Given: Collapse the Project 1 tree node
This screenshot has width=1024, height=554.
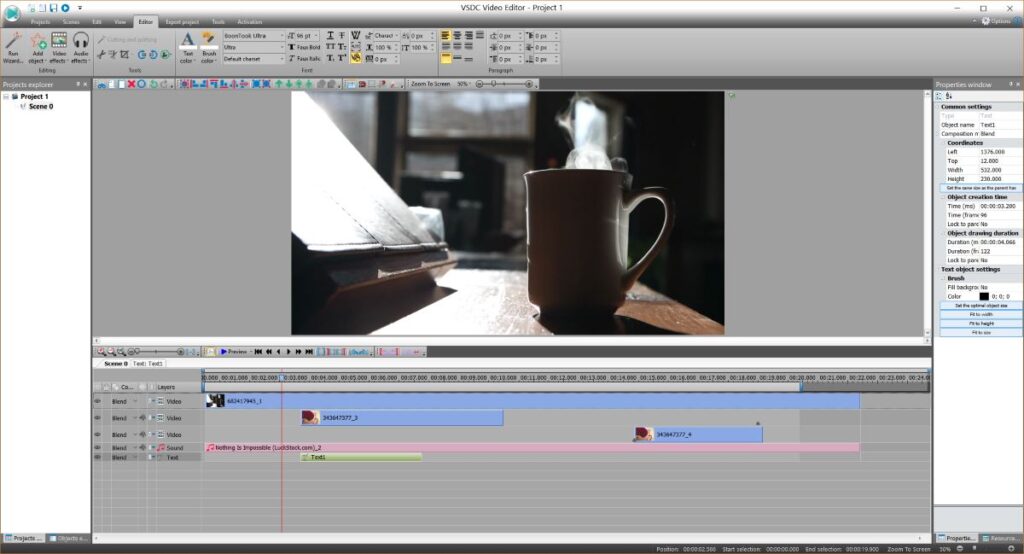Looking at the screenshot, I should [x=7, y=97].
